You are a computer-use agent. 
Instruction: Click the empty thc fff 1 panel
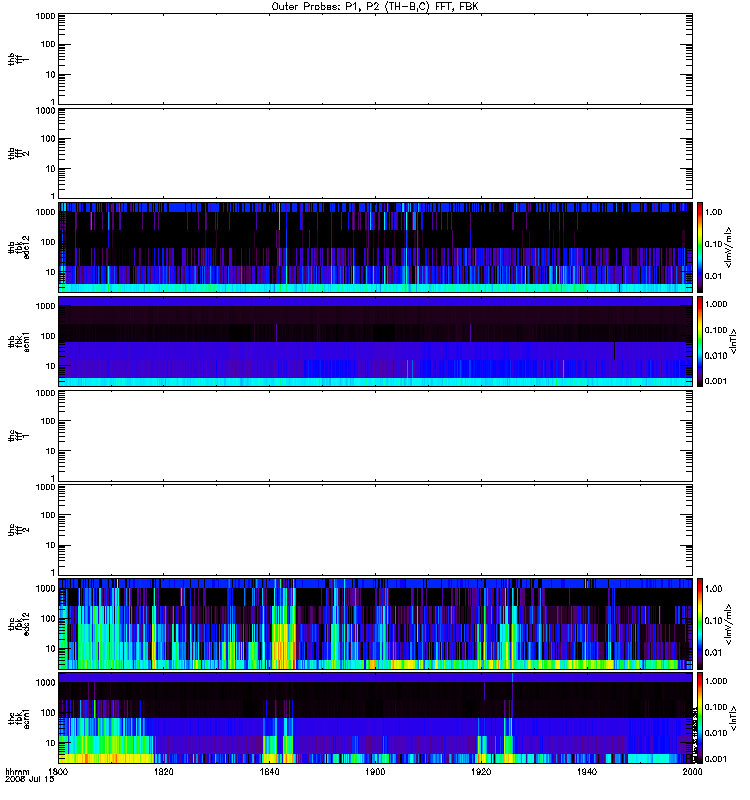[x=375, y=436]
